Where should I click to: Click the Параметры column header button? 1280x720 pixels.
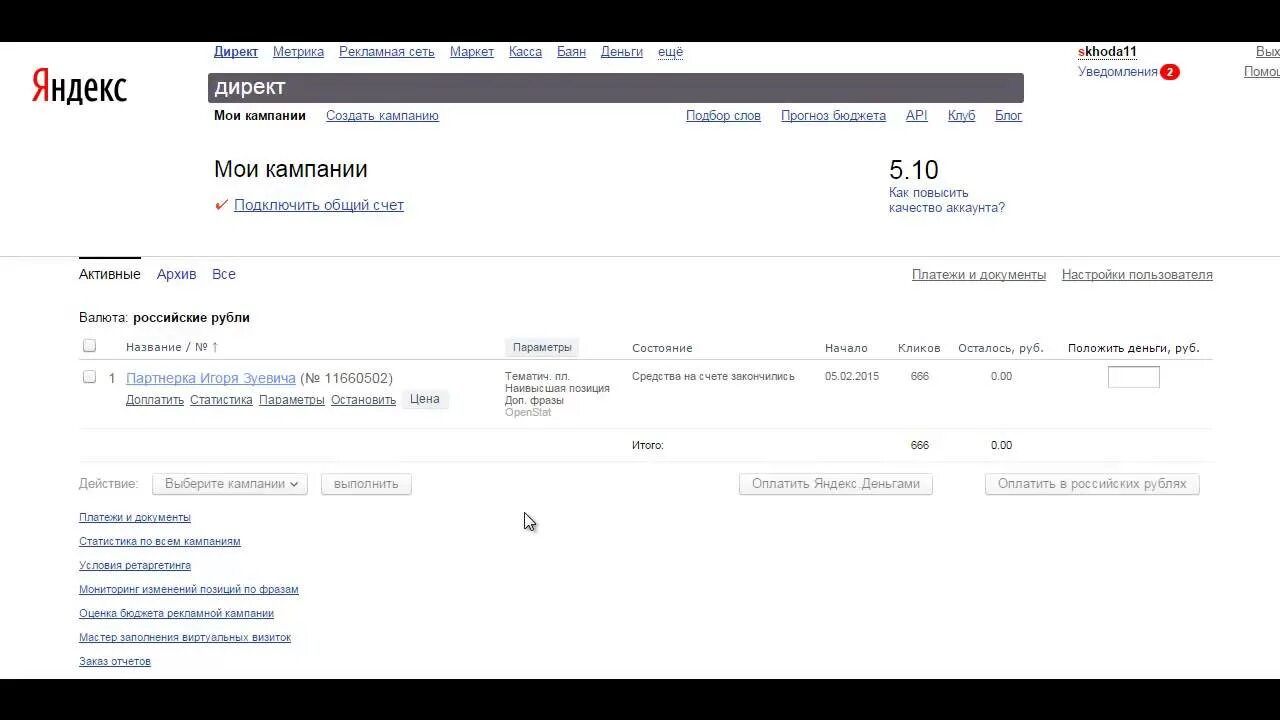click(542, 347)
